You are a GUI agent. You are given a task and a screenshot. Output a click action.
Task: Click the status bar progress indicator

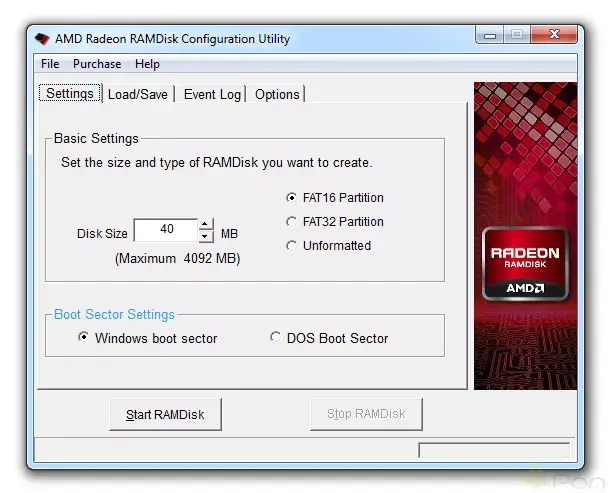[494, 450]
